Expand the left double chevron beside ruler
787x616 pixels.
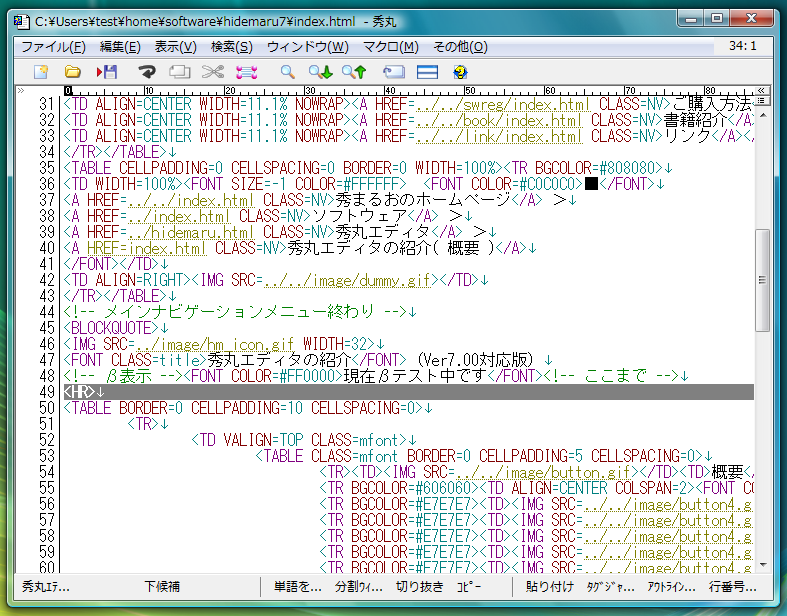pyautogui.click(x=21, y=91)
